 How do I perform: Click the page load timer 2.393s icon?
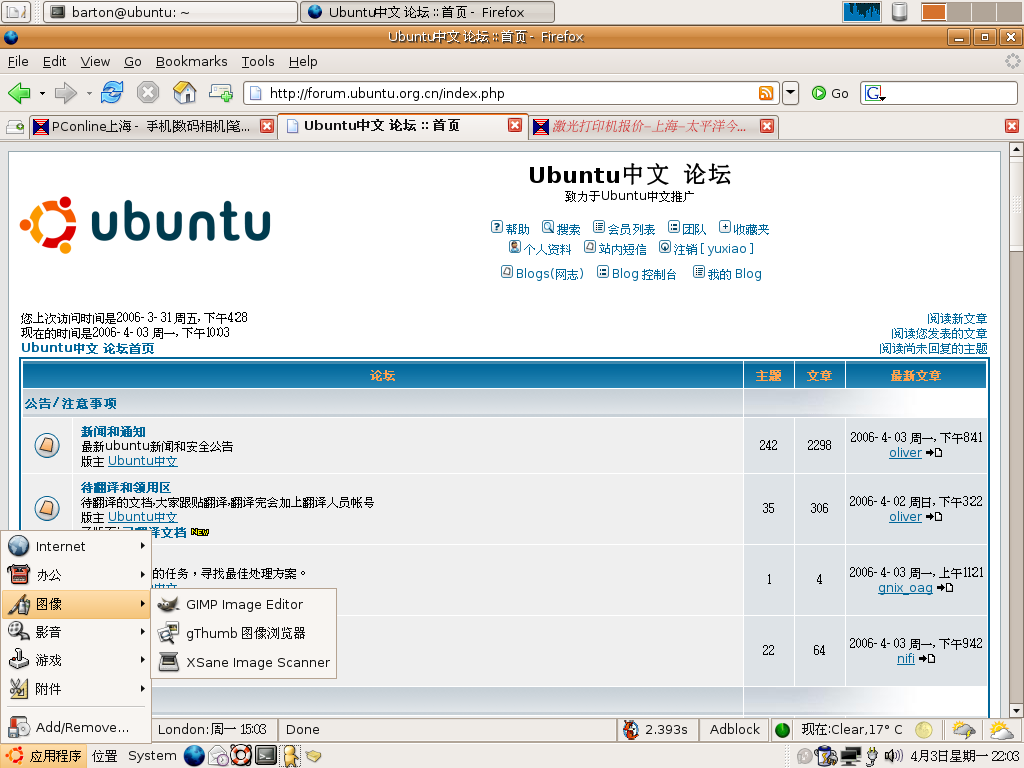[x=630, y=729]
